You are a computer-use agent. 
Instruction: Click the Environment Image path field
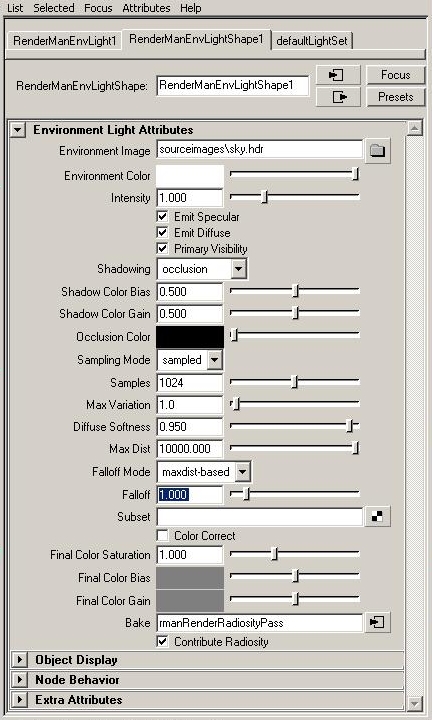click(x=260, y=150)
